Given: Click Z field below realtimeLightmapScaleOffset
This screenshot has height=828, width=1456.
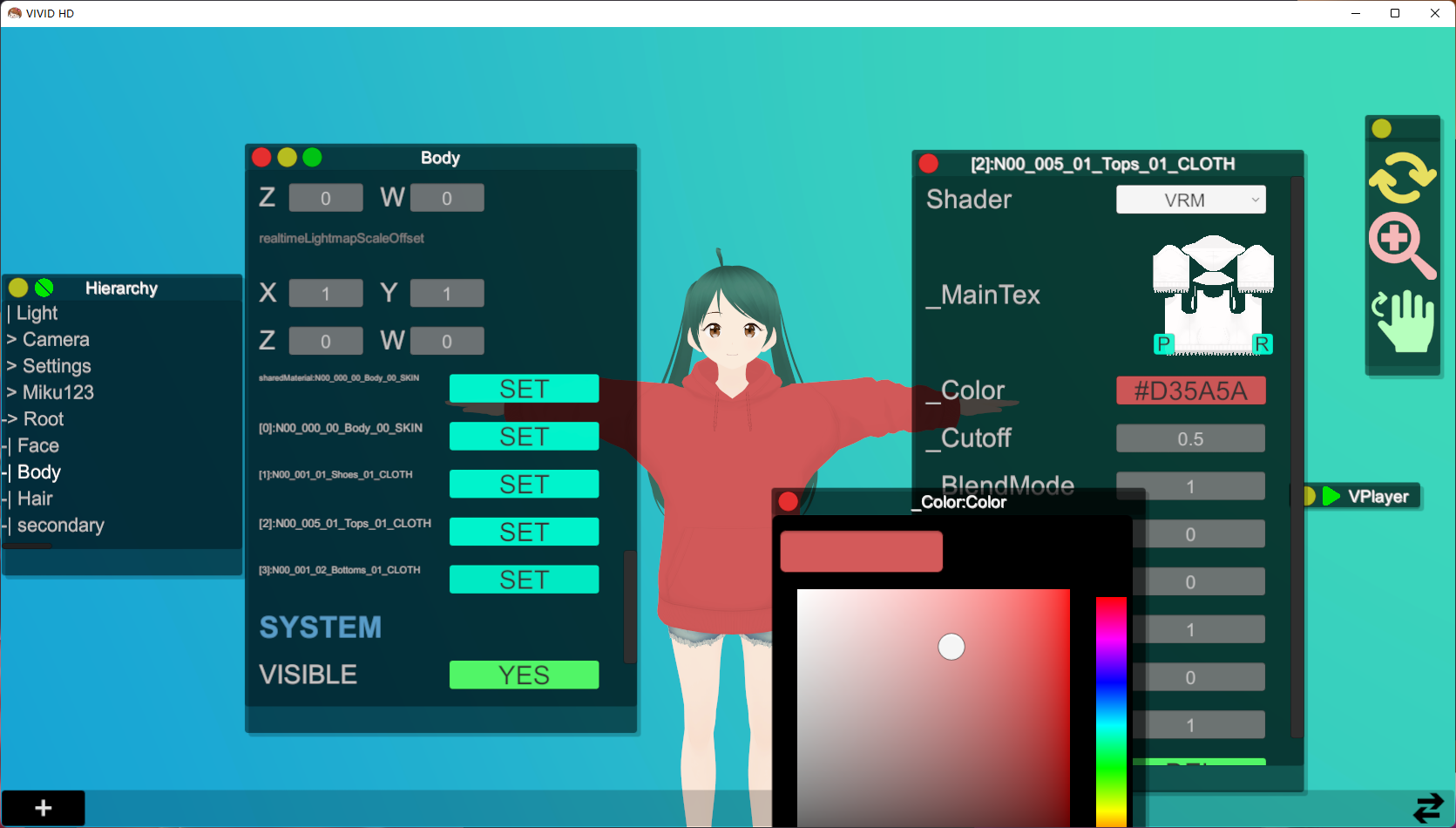Looking at the screenshot, I should (x=326, y=341).
